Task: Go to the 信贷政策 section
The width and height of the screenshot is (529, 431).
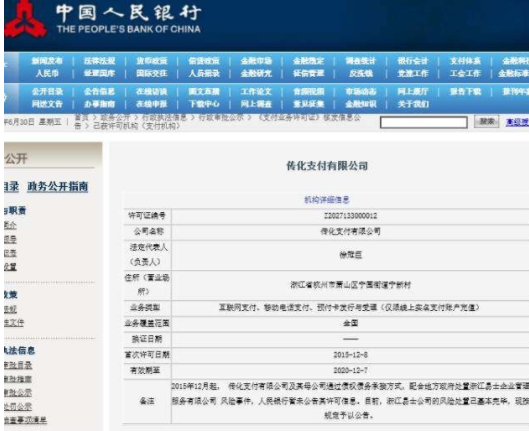Action: pos(204,61)
